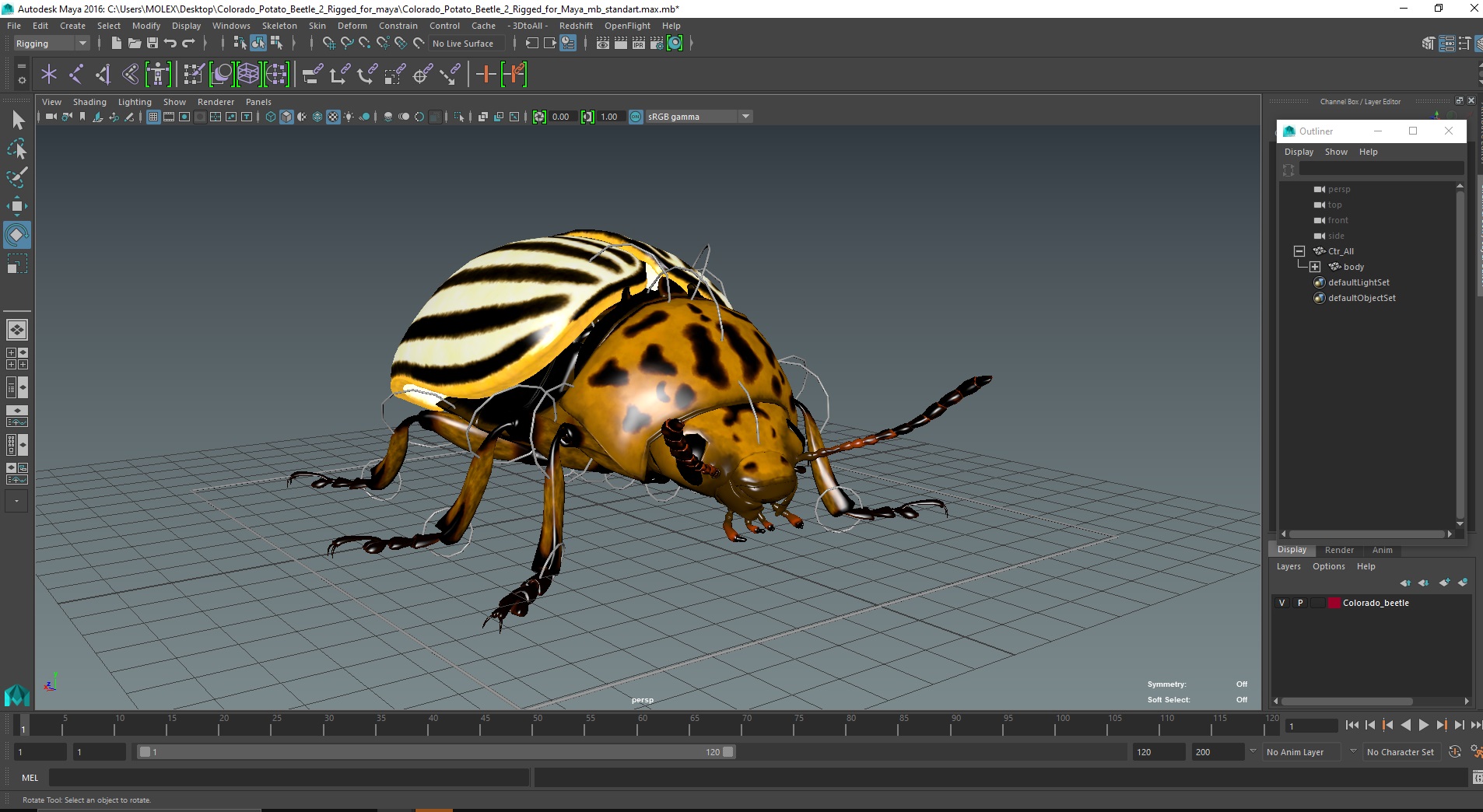The height and width of the screenshot is (812, 1483).
Task: Click the Undo arrow icon
Action: 170,44
